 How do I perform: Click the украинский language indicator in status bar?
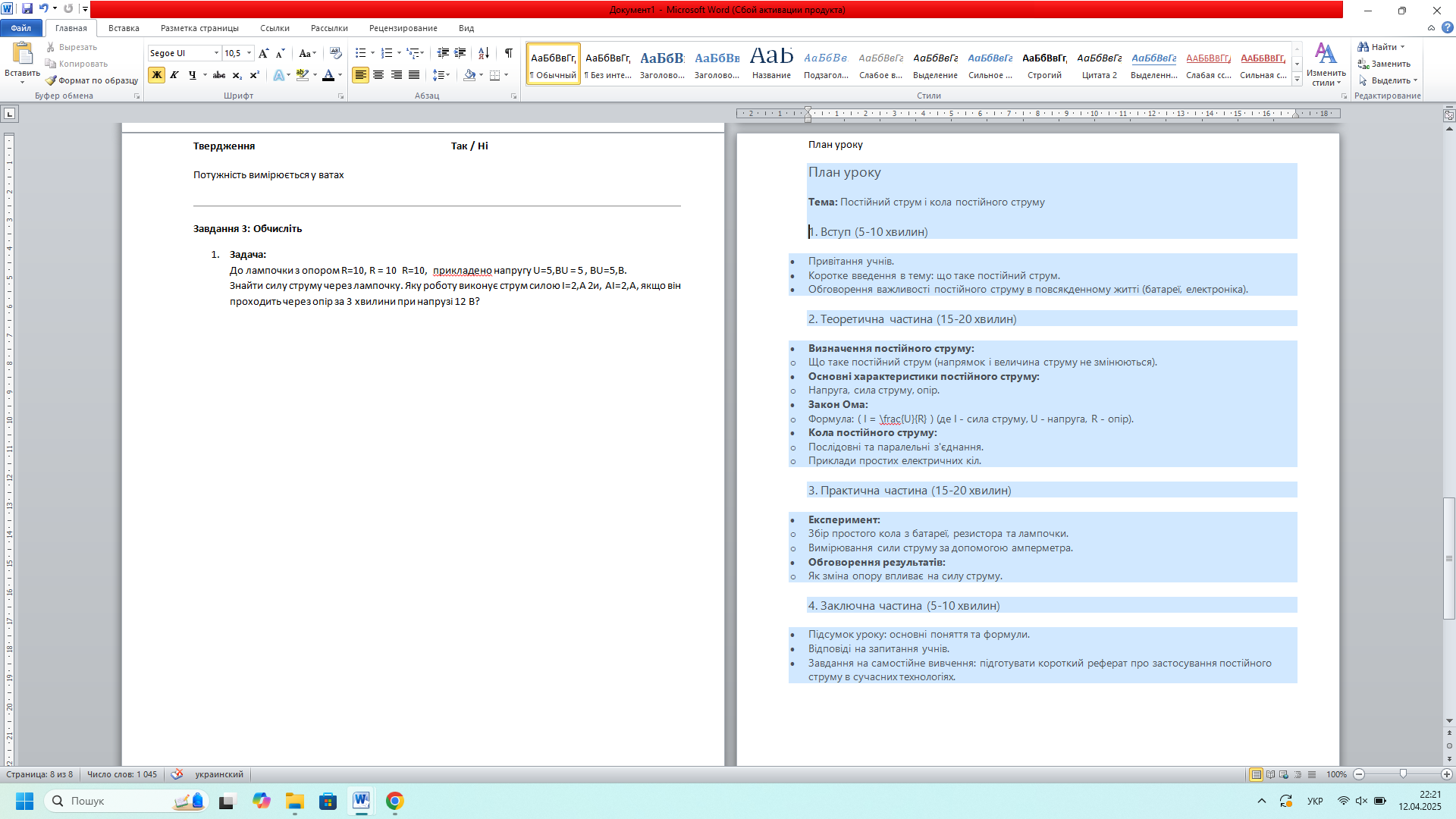point(219,774)
